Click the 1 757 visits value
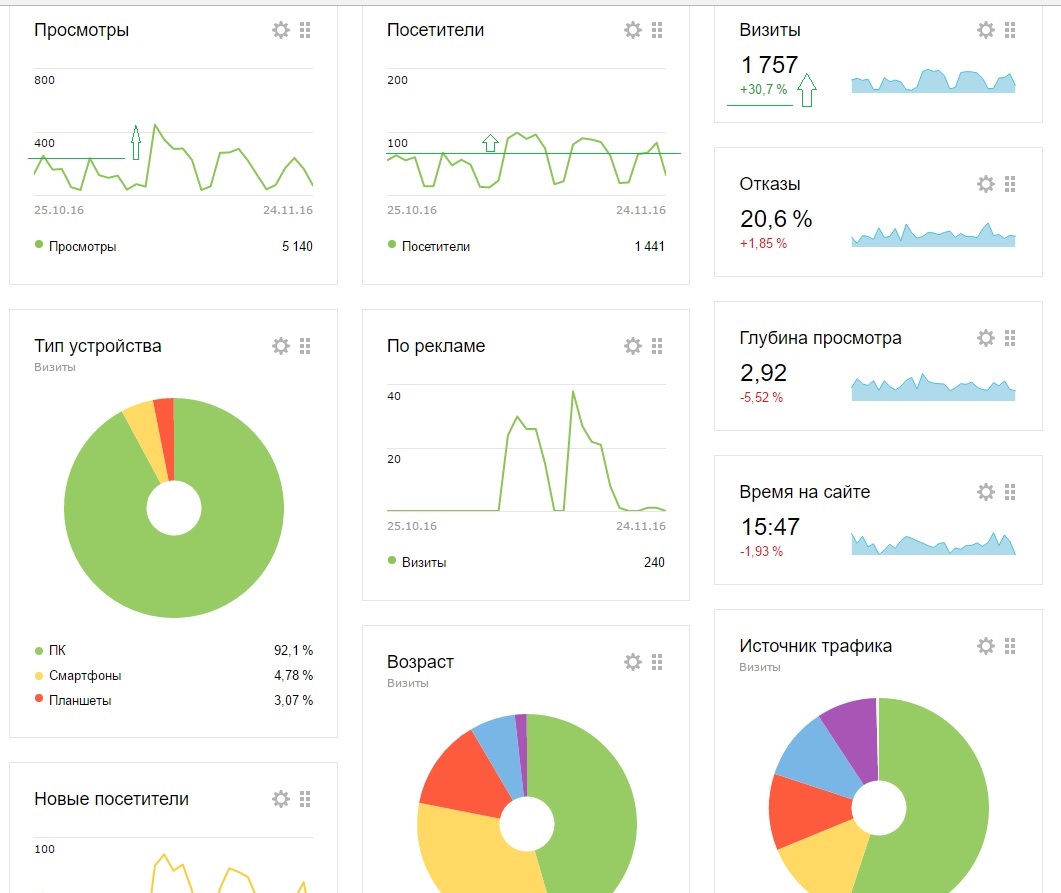1061x893 pixels. pos(769,66)
